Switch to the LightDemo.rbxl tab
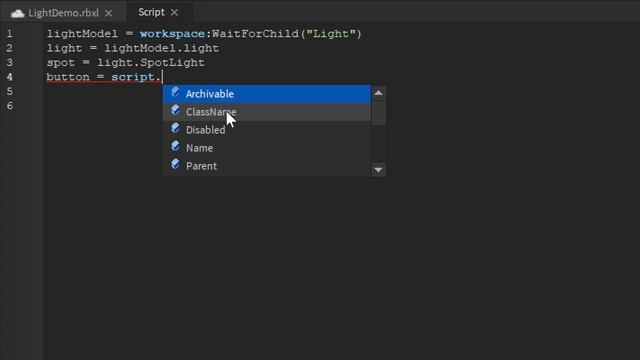640x360 pixels. coord(63,13)
